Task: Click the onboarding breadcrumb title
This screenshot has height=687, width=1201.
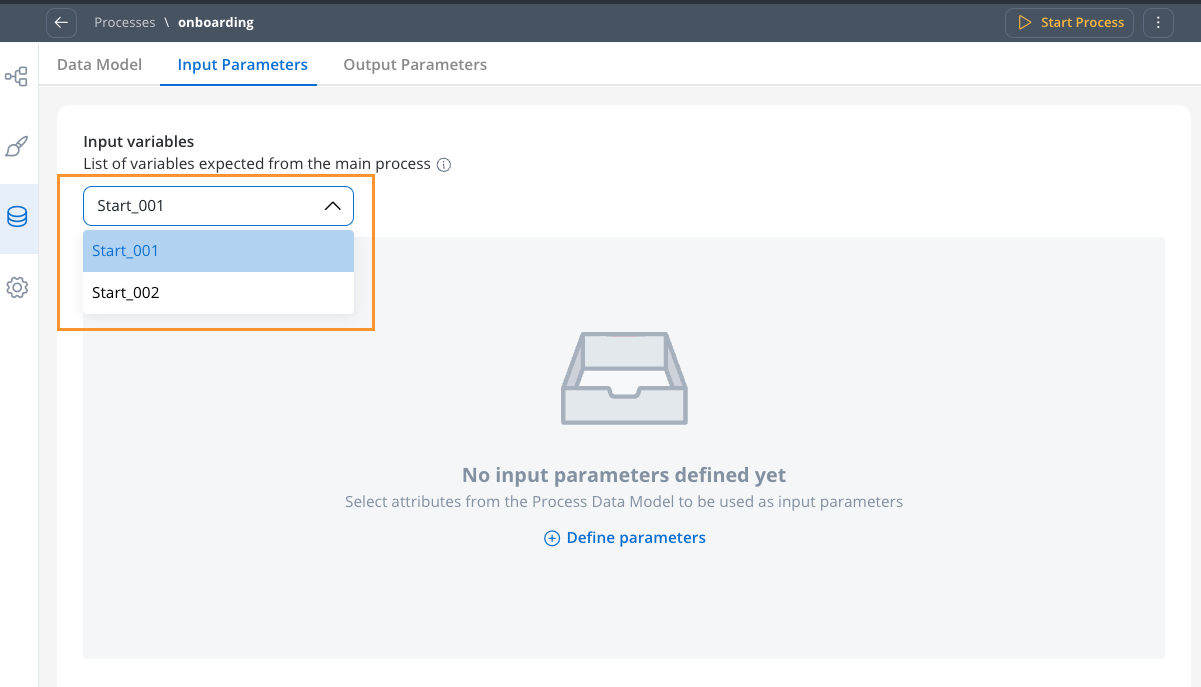Action: click(x=216, y=22)
